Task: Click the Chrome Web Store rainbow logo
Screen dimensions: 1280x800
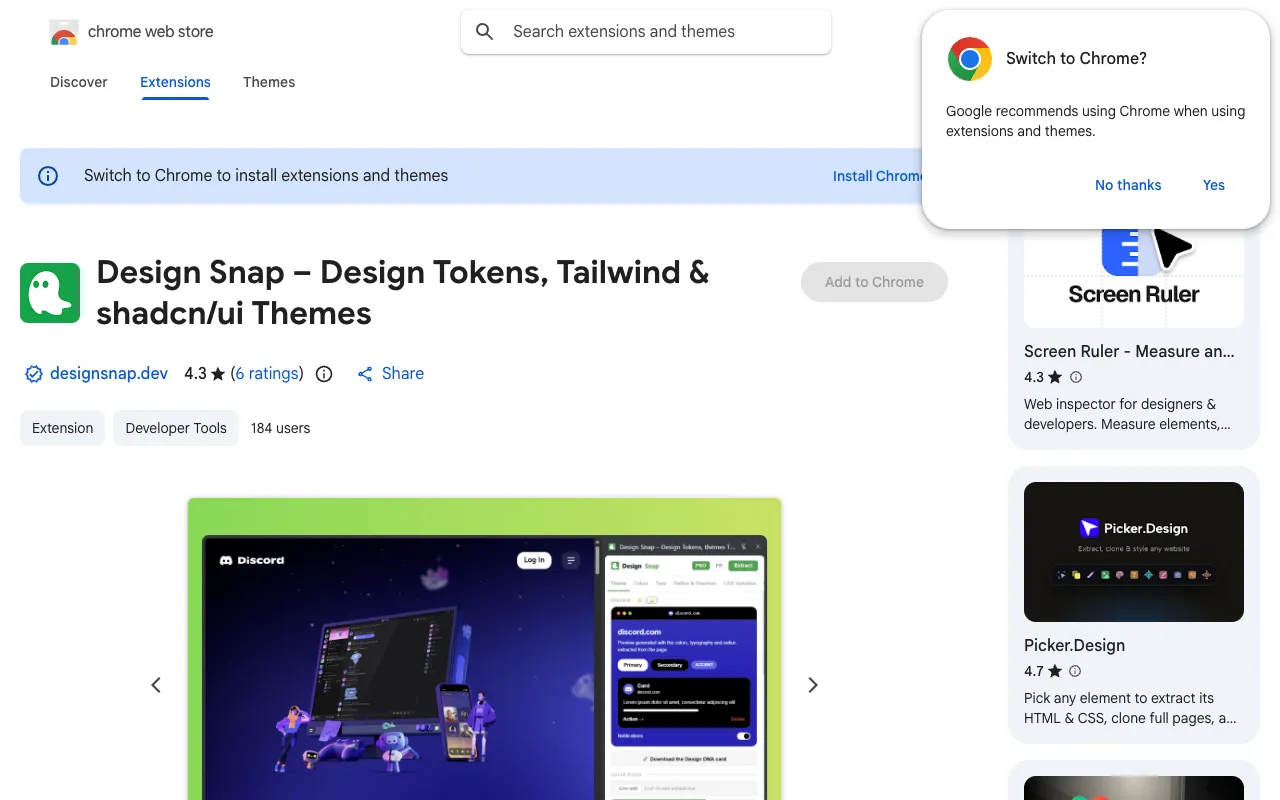Action: tap(64, 32)
